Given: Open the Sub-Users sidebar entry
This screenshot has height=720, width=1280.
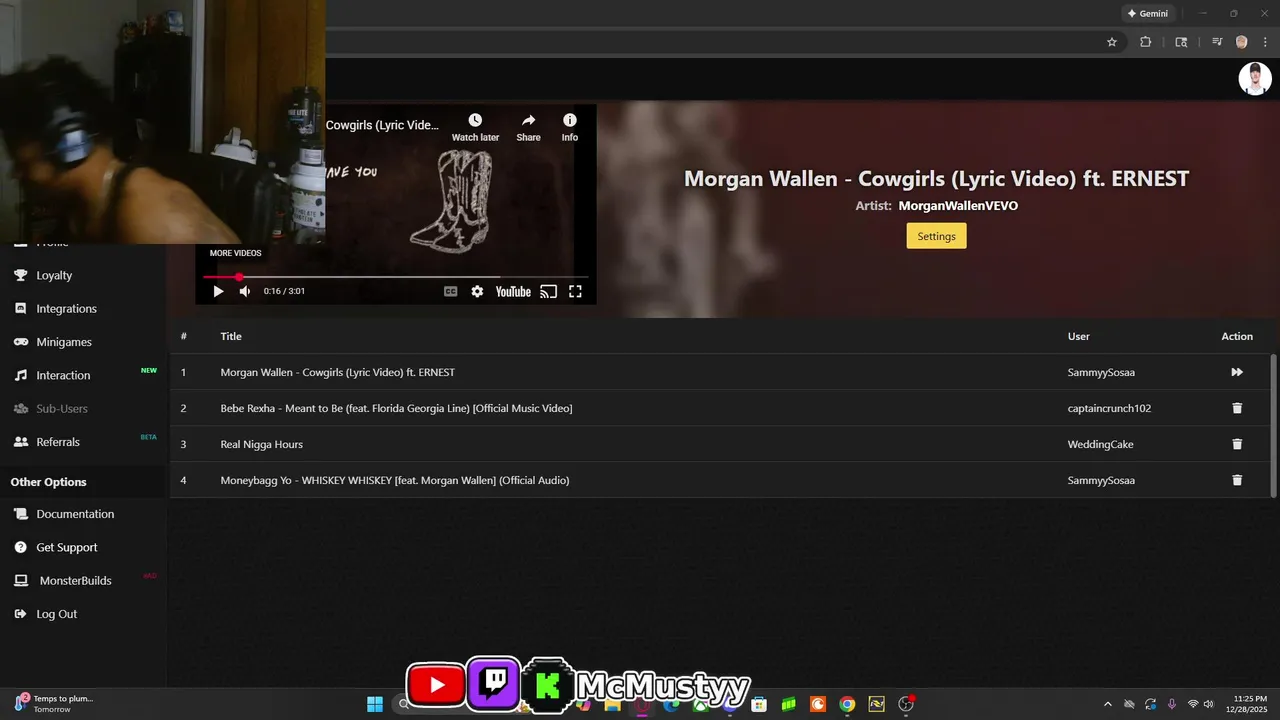Looking at the screenshot, I should 62,408.
